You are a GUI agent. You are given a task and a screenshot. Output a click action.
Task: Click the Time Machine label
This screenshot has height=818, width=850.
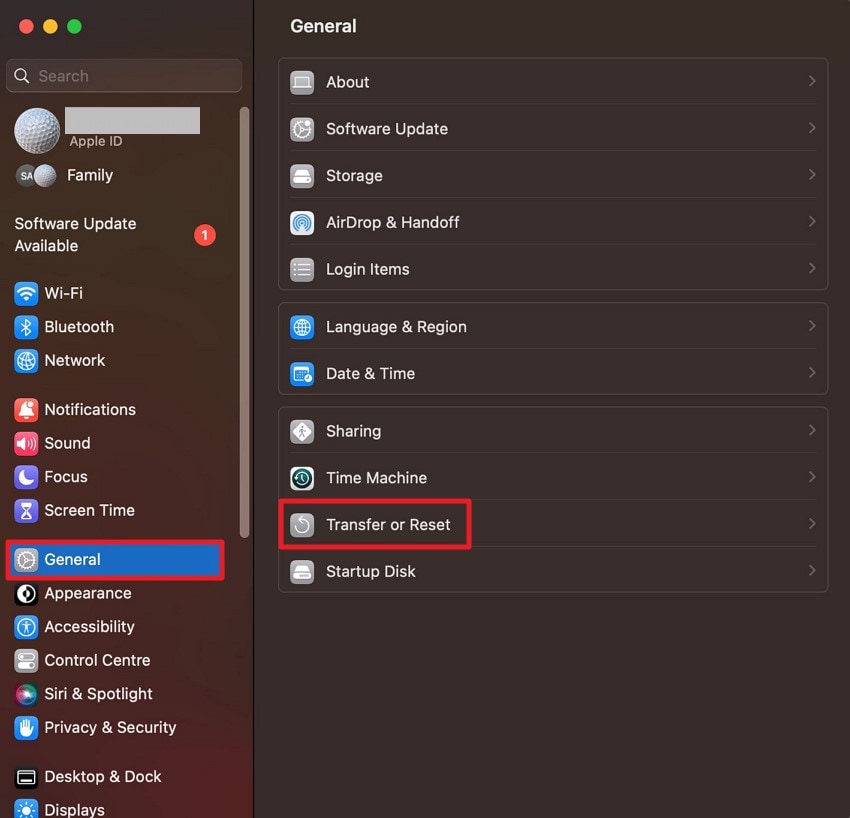[x=376, y=478]
